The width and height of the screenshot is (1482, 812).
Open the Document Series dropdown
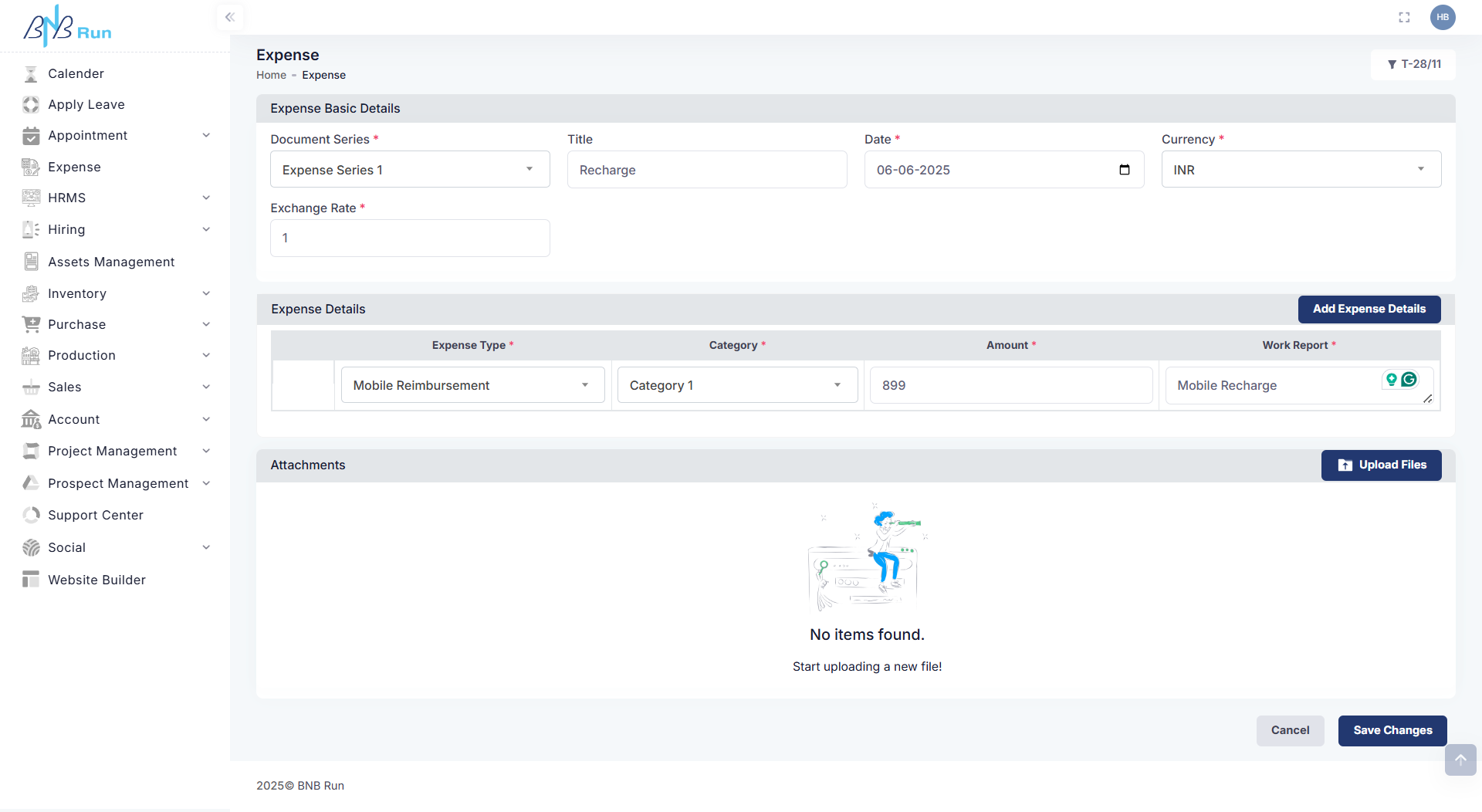(409, 170)
